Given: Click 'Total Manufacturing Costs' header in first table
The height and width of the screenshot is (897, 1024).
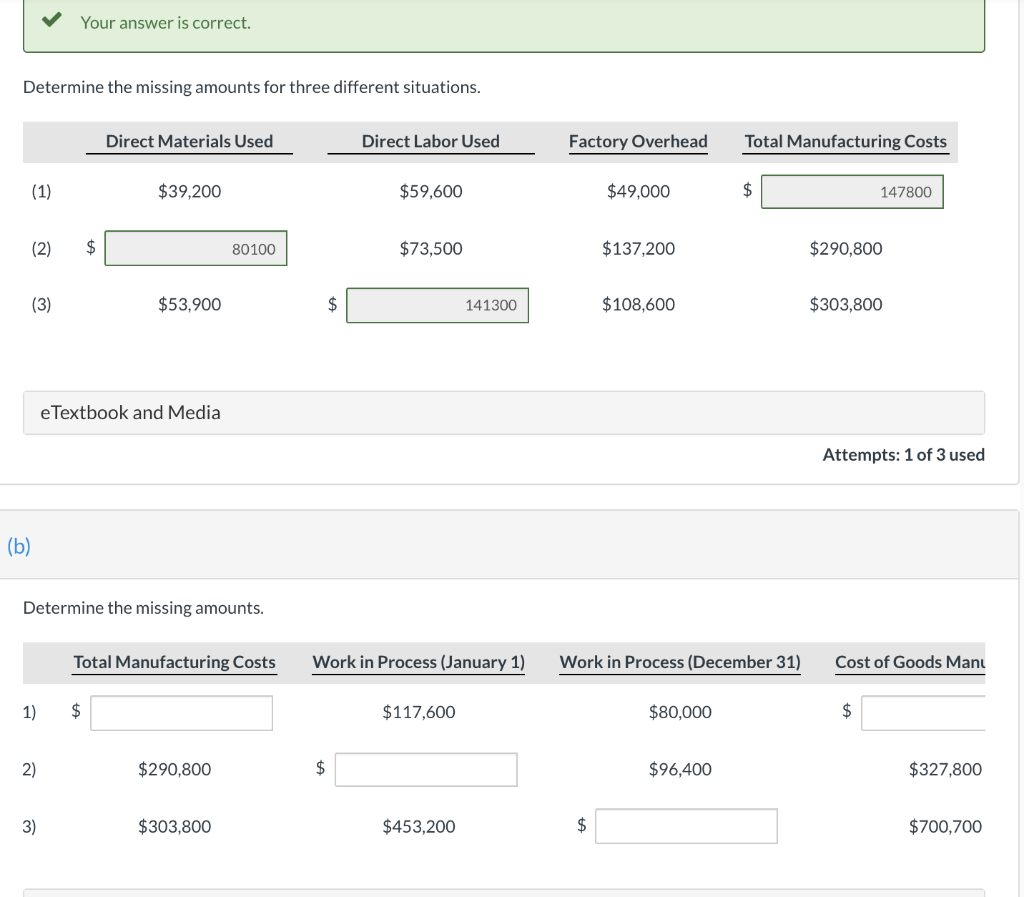Looking at the screenshot, I should coord(846,141).
